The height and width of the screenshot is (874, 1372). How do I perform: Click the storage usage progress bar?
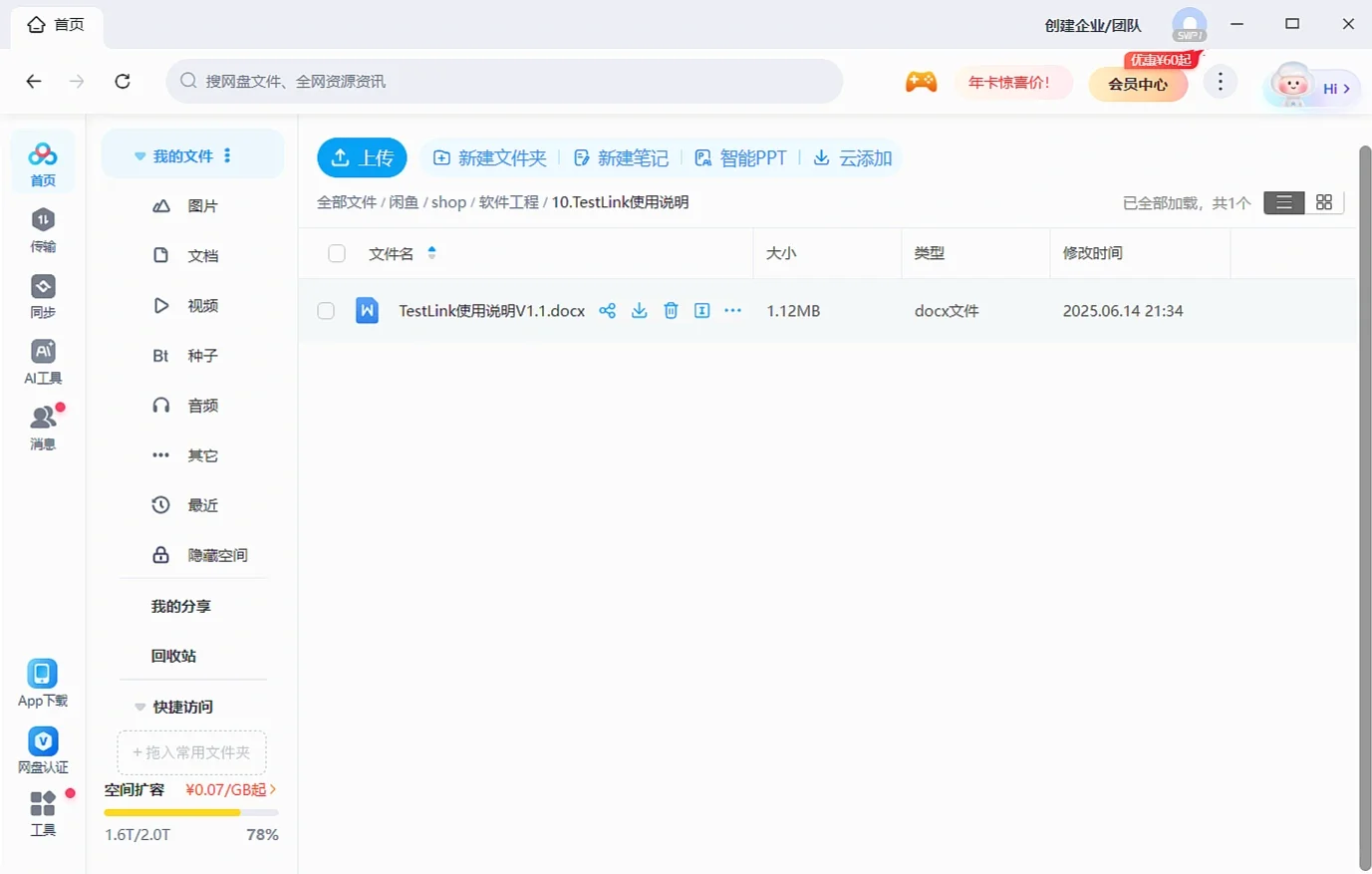(189, 811)
